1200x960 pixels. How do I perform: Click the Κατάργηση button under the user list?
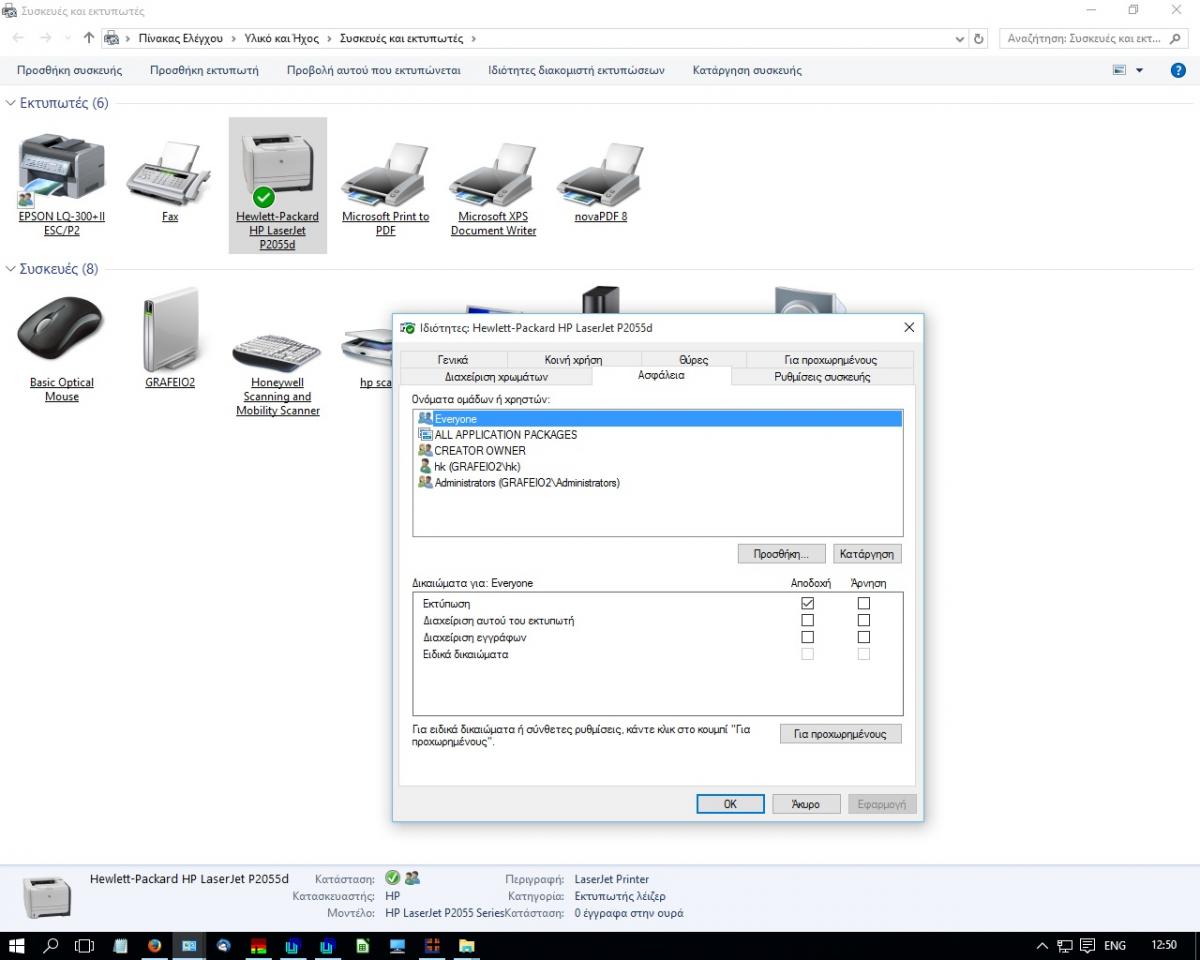pyautogui.click(x=867, y=553)
